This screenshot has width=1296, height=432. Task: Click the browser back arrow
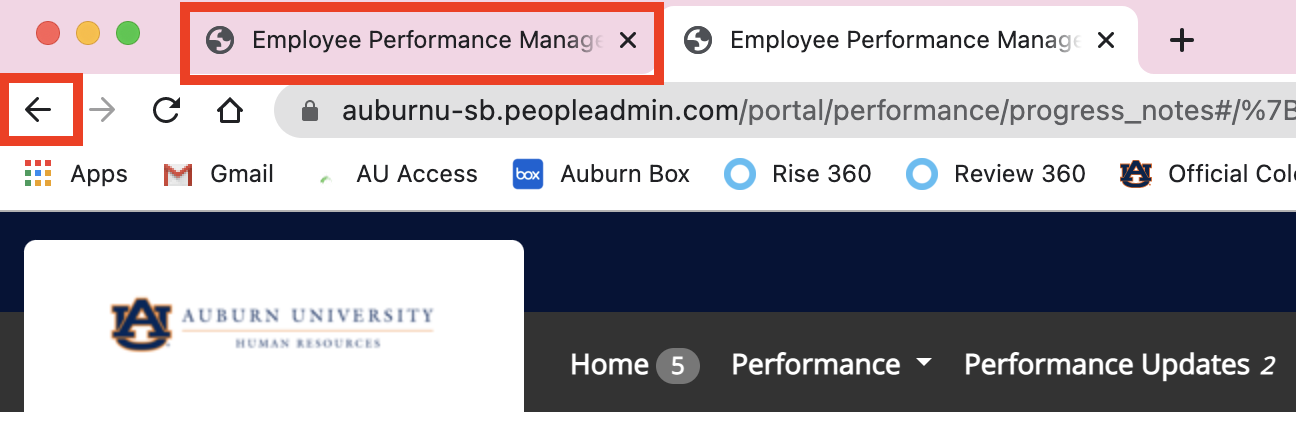coord(38,110)
